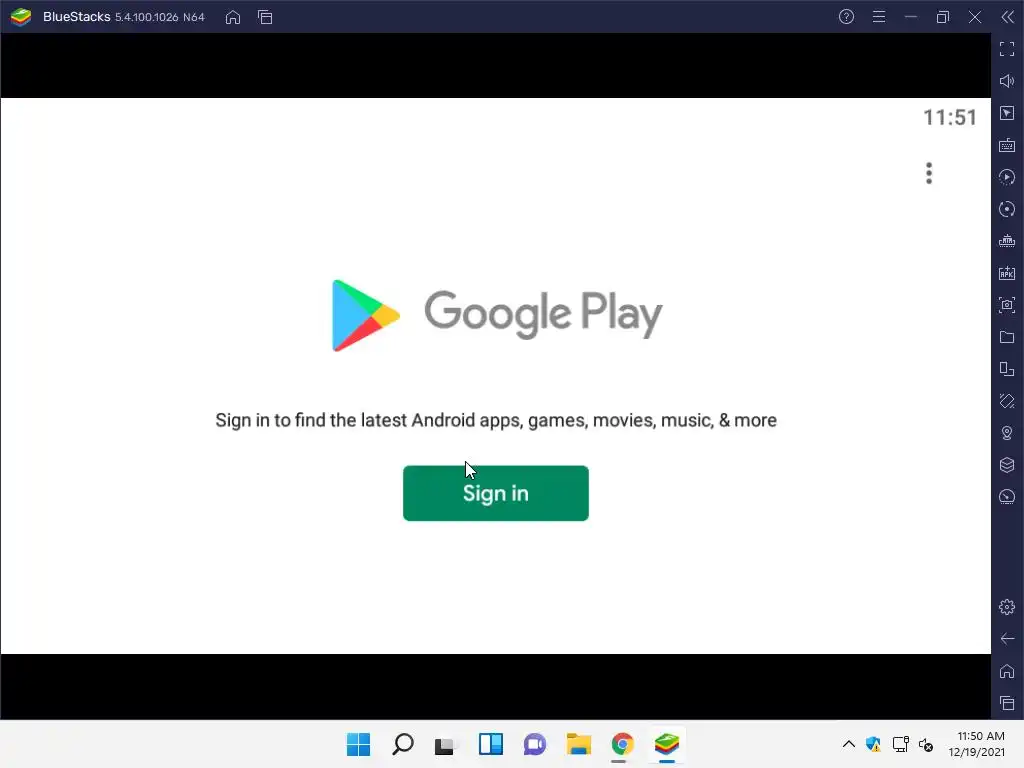The width and height of the screenshot is (1024, 768).
Task: Click the sync operations circular icon
Action: click(x=1007, y=209)
